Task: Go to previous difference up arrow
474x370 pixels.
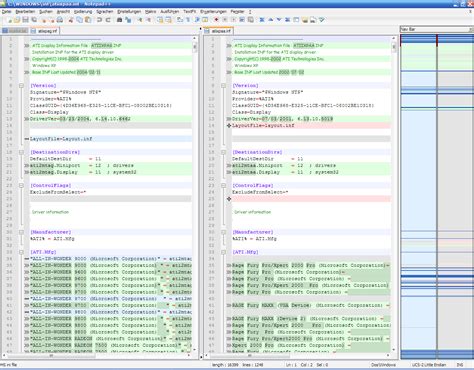Action: (271, 20)
